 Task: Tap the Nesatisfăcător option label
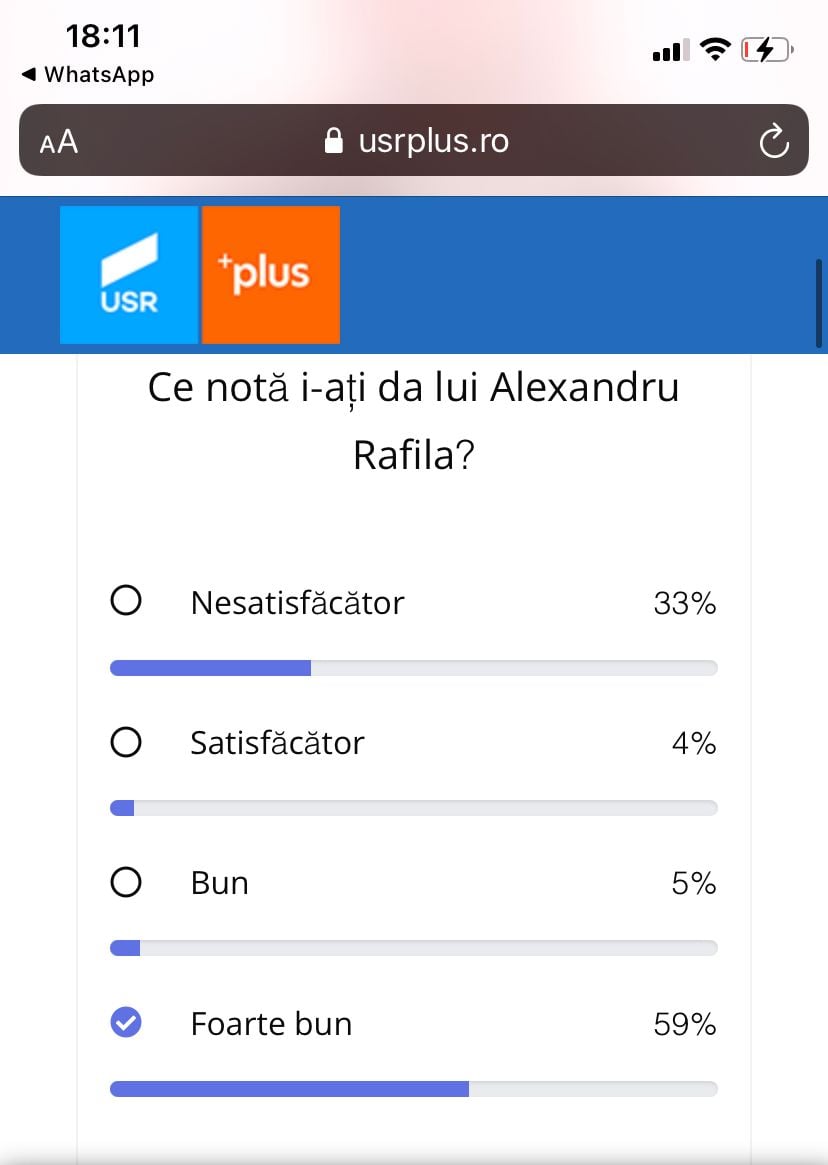(297, 603)
